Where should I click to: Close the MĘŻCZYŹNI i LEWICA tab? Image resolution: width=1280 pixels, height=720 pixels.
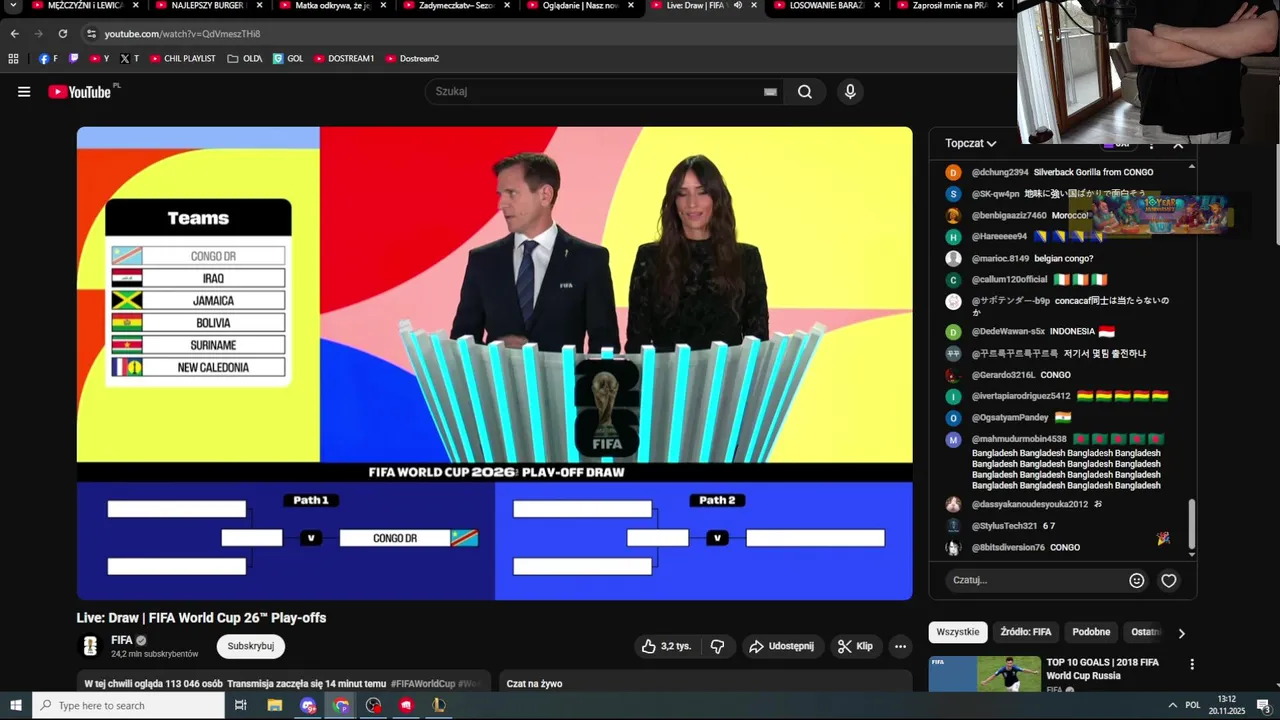[x=138, y=5]
